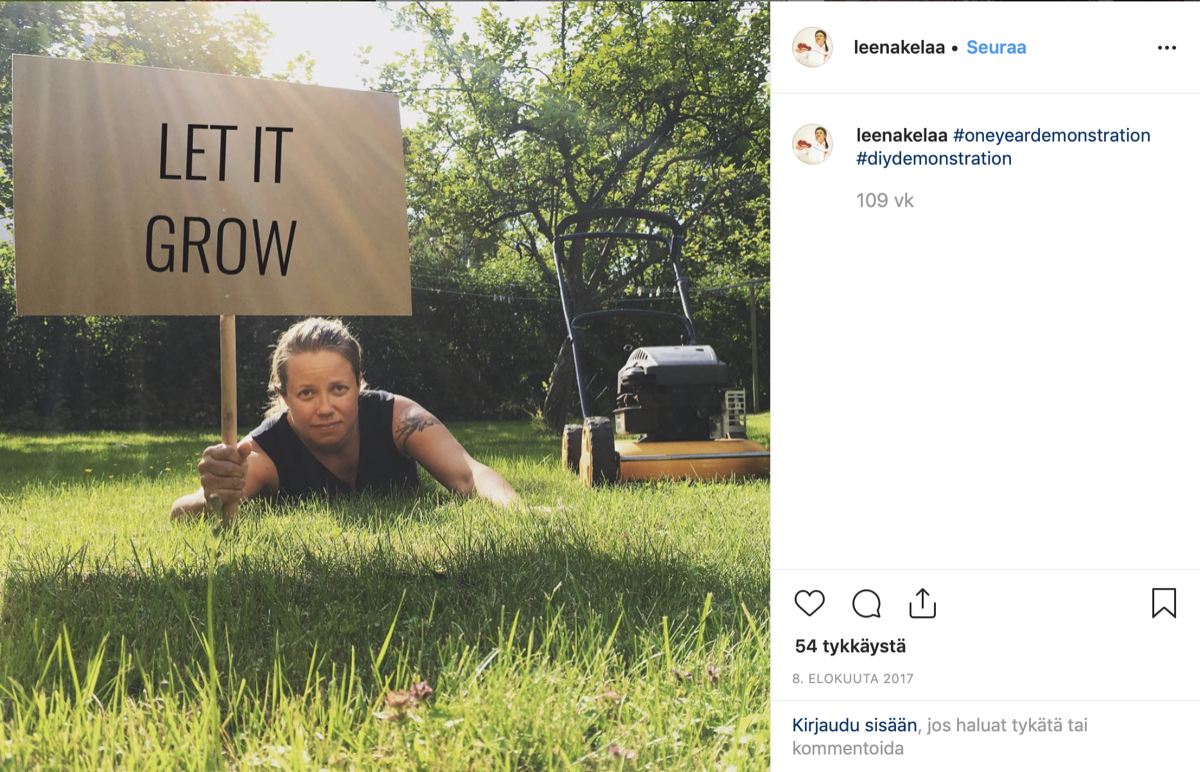Screen dimensions: 1200x772
Task: Click the 109 vk timestamp
Action: pyautogui.click(x=885, y=200)
